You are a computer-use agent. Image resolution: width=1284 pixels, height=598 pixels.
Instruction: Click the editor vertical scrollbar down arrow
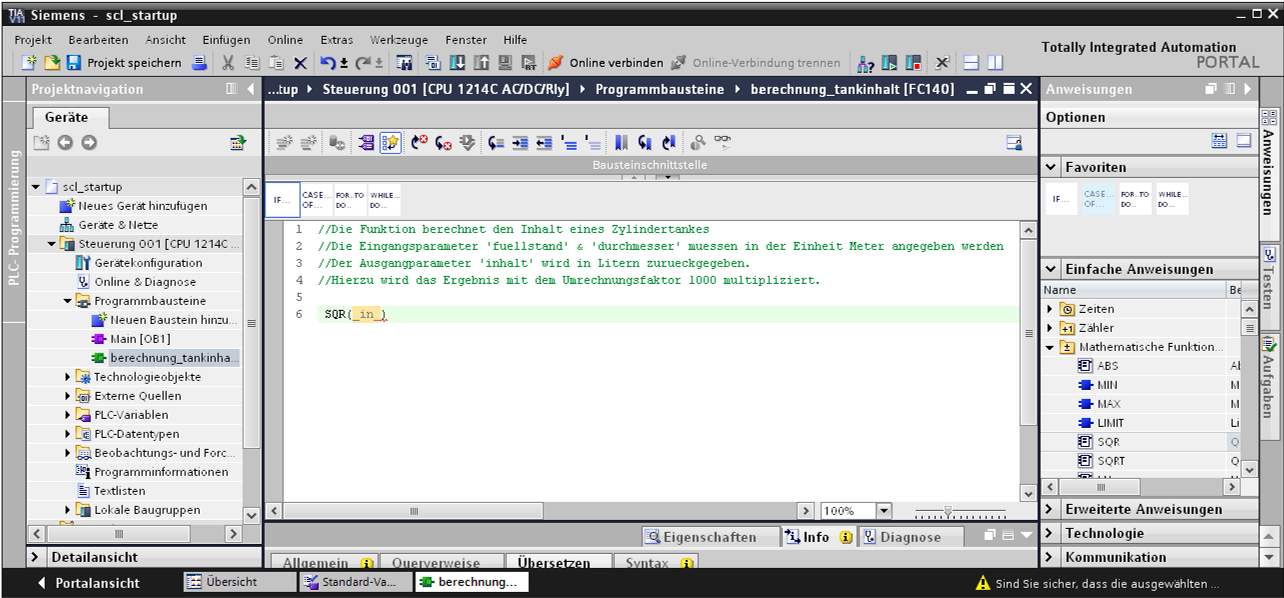point(1028,493)
